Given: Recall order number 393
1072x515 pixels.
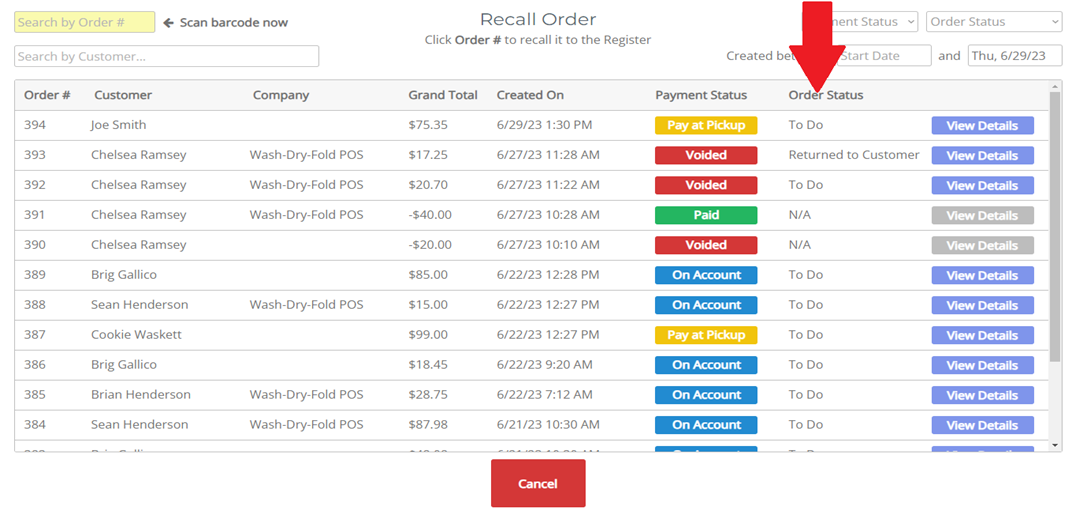Looking at the screenshot, I should click(x=35, y=155).
